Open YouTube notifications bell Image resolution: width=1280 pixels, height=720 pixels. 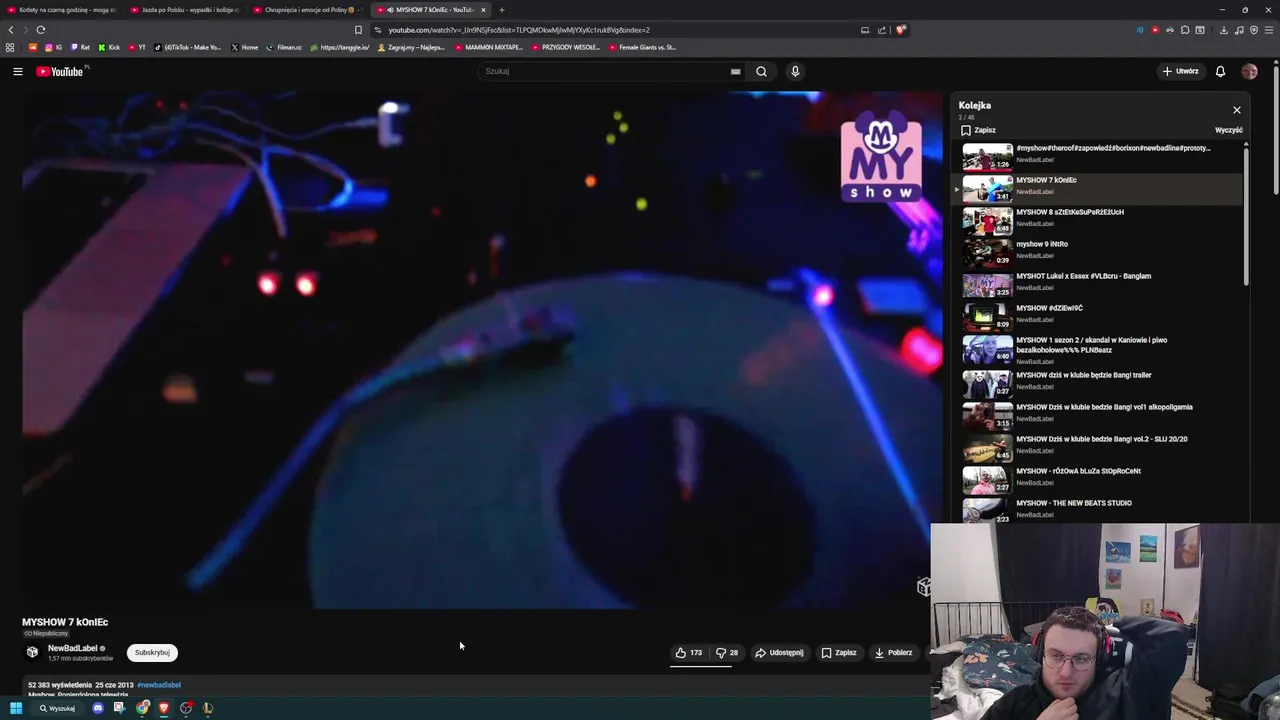pyautogui.click(x=1220, y=71)
